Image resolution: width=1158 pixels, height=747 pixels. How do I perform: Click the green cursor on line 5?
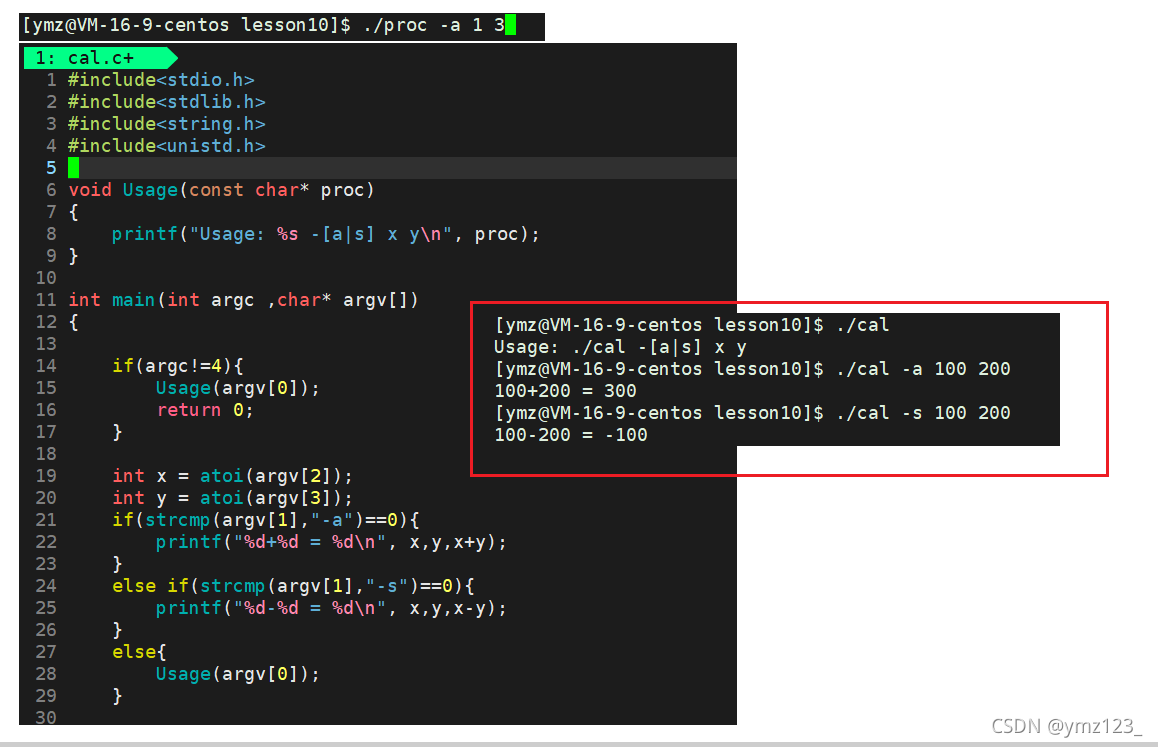74,168
